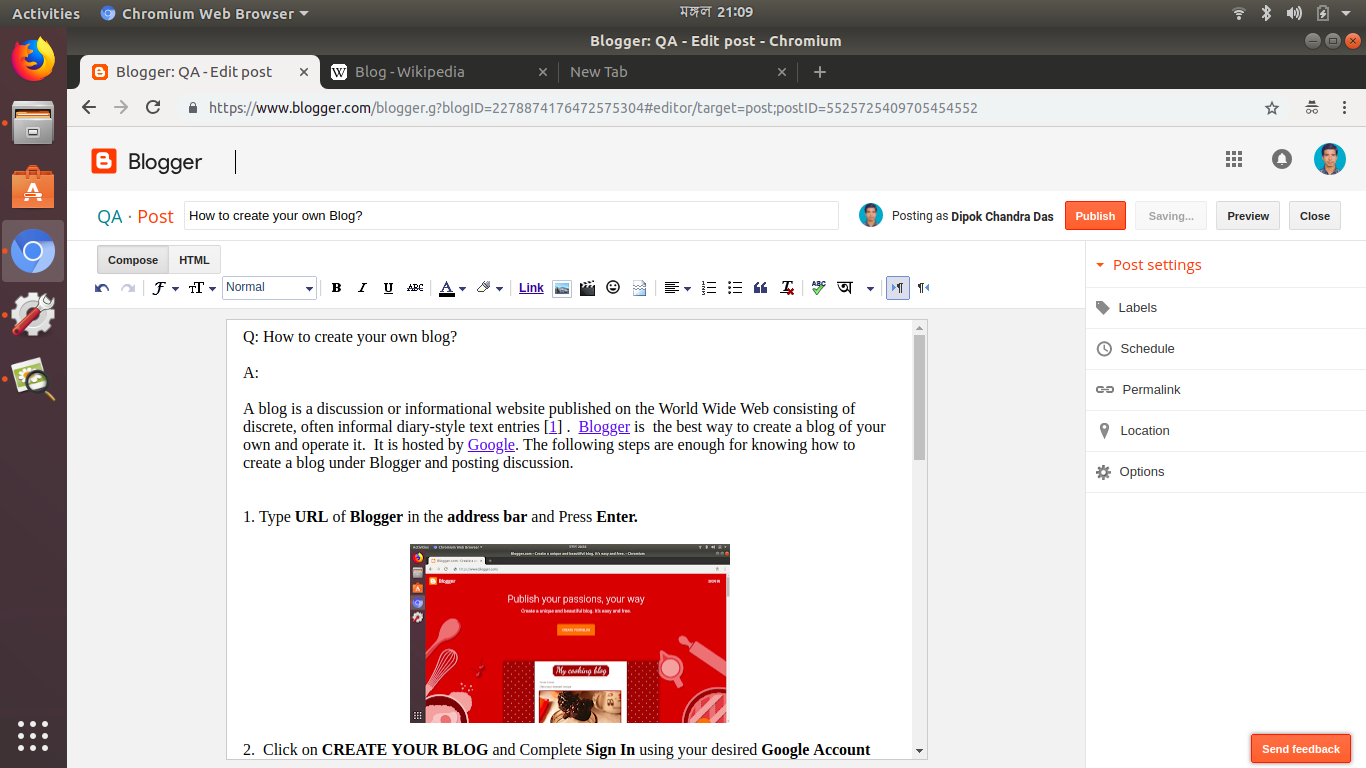Open the text background color picker
Image resolution: width=1366 pixels, height=768 pixels.
coord(489,288)
